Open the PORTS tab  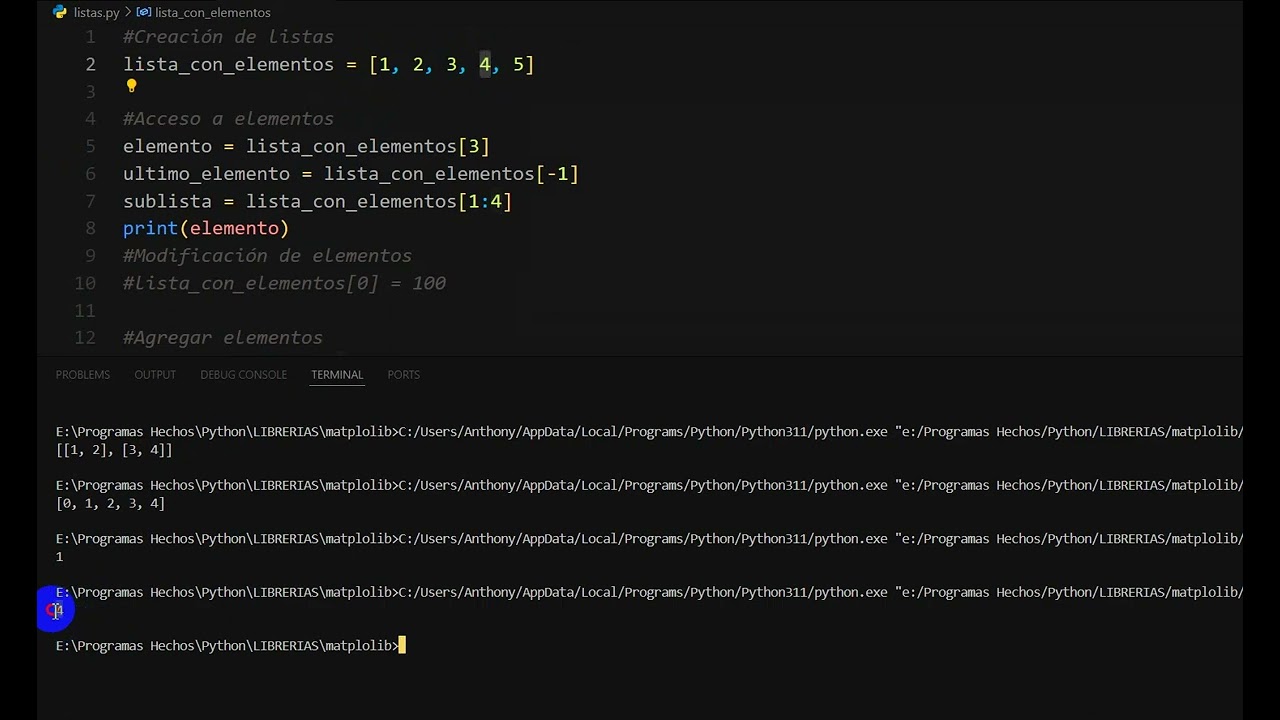click(x=403, y=374)
